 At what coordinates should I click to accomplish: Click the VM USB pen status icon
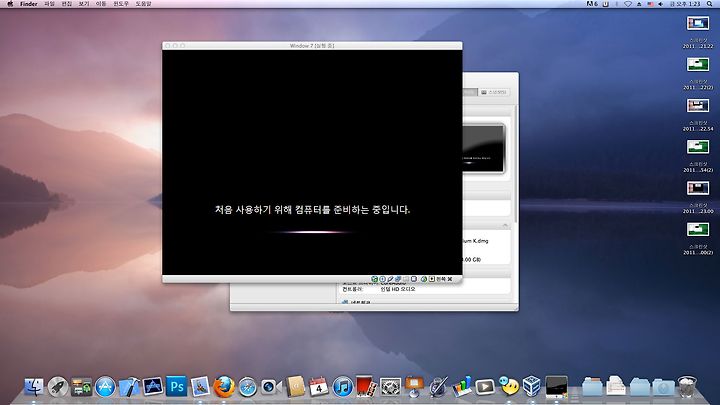click(x=390, y=279)
